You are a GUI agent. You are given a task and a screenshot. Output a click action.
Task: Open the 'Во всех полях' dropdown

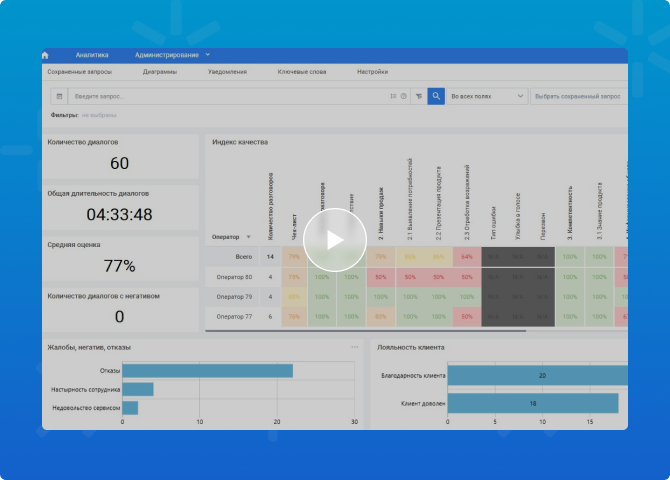point(487,96)
